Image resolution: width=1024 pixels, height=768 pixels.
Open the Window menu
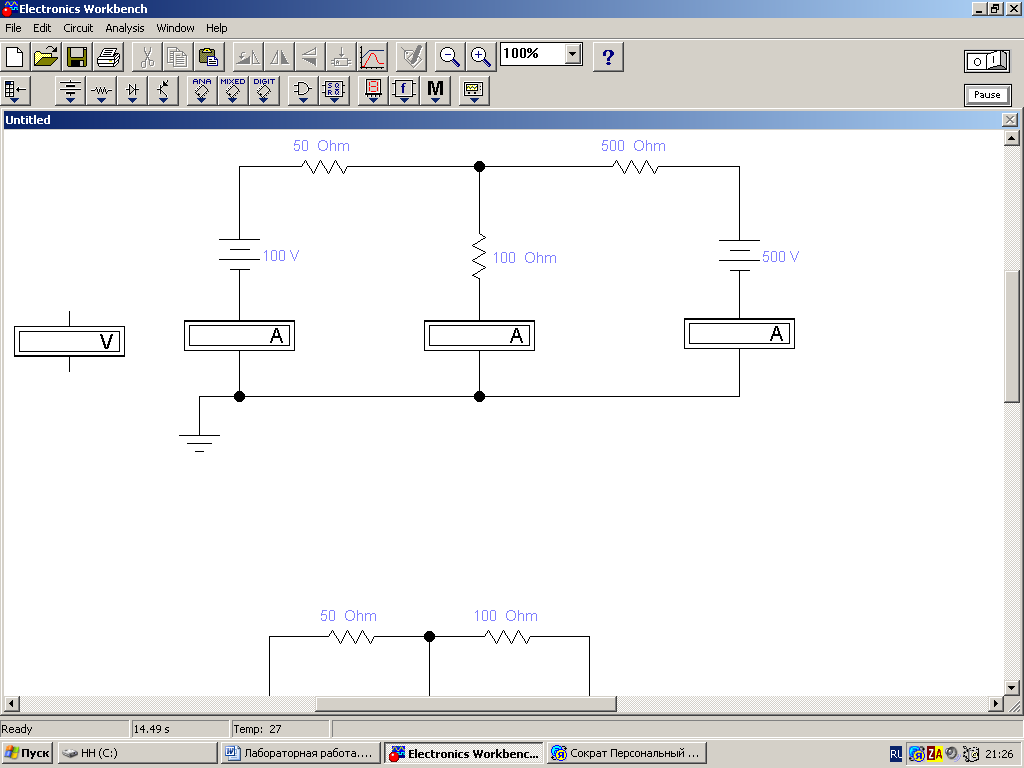click(175, 28)
